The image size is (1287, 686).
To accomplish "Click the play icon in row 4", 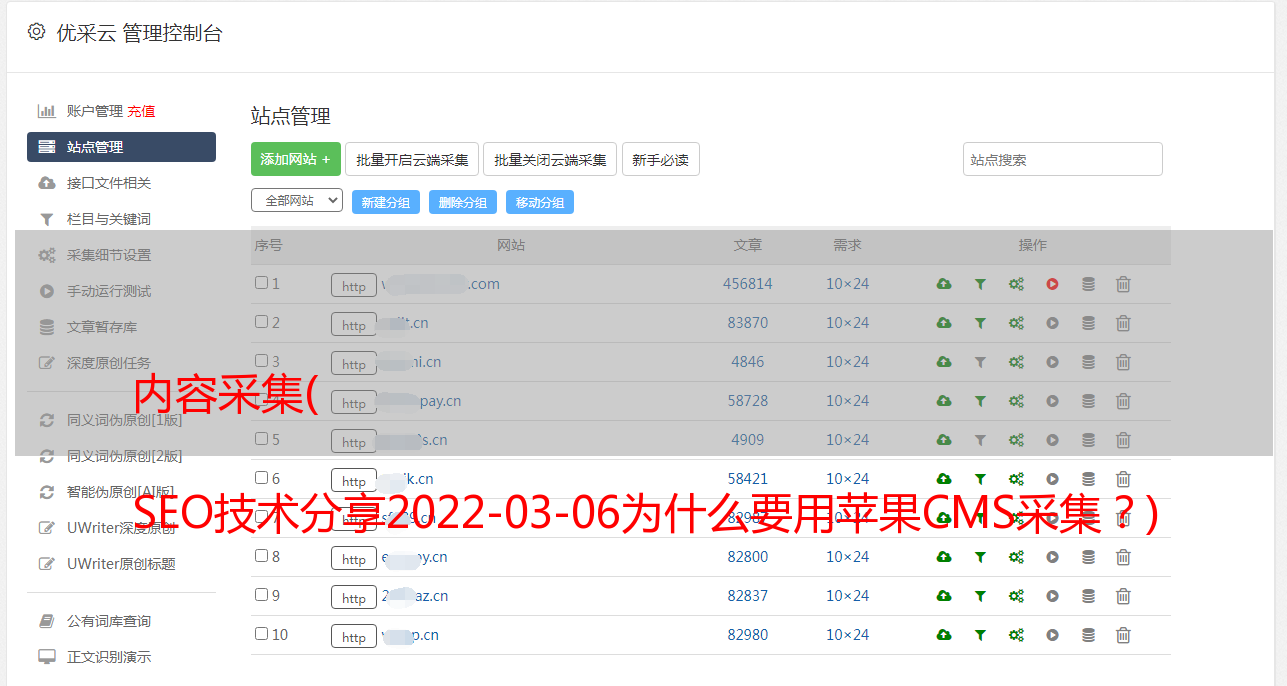I will (x=1052, y=401).
